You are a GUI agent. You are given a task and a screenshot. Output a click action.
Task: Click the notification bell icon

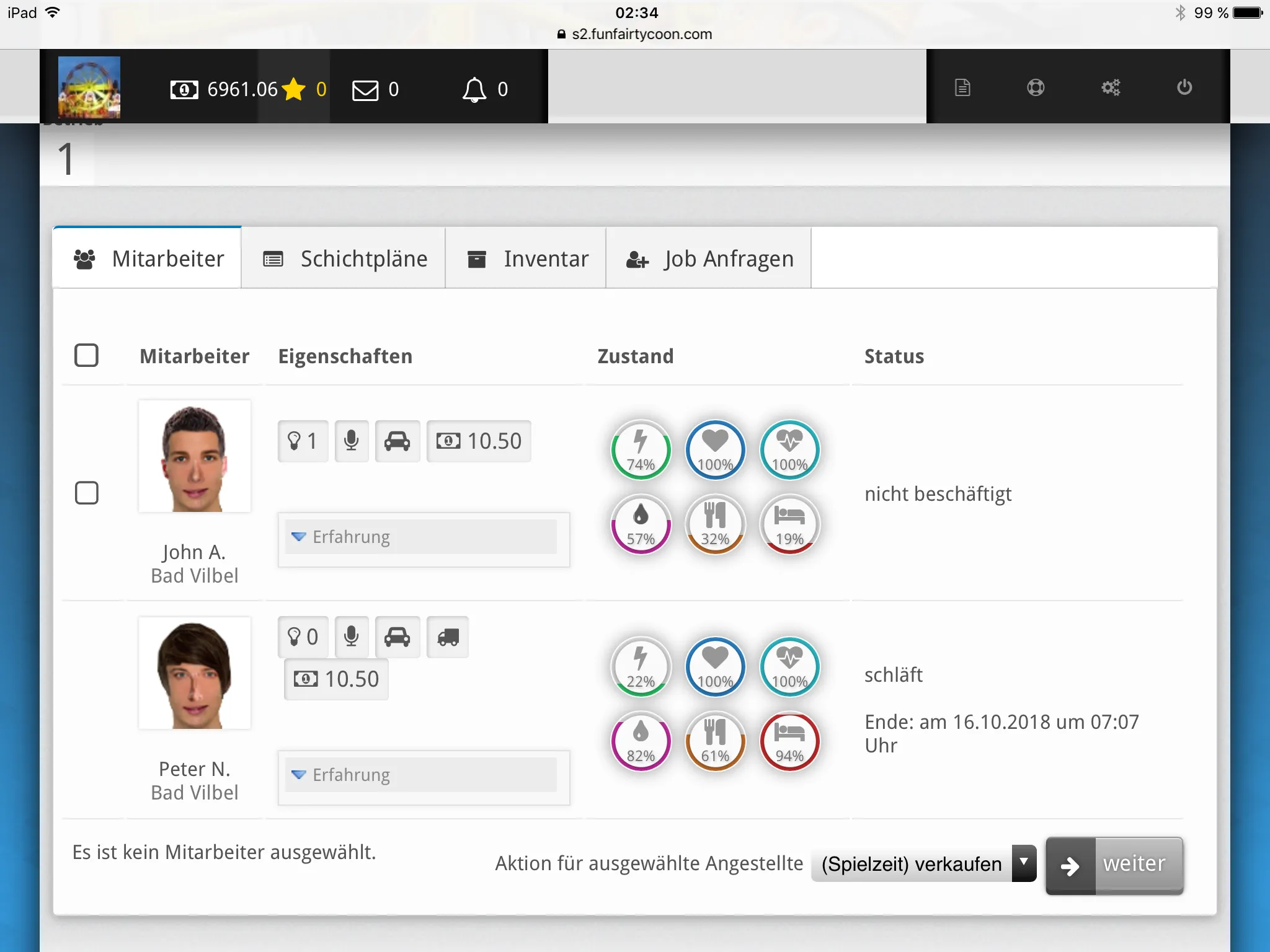[x=474, y=90]
